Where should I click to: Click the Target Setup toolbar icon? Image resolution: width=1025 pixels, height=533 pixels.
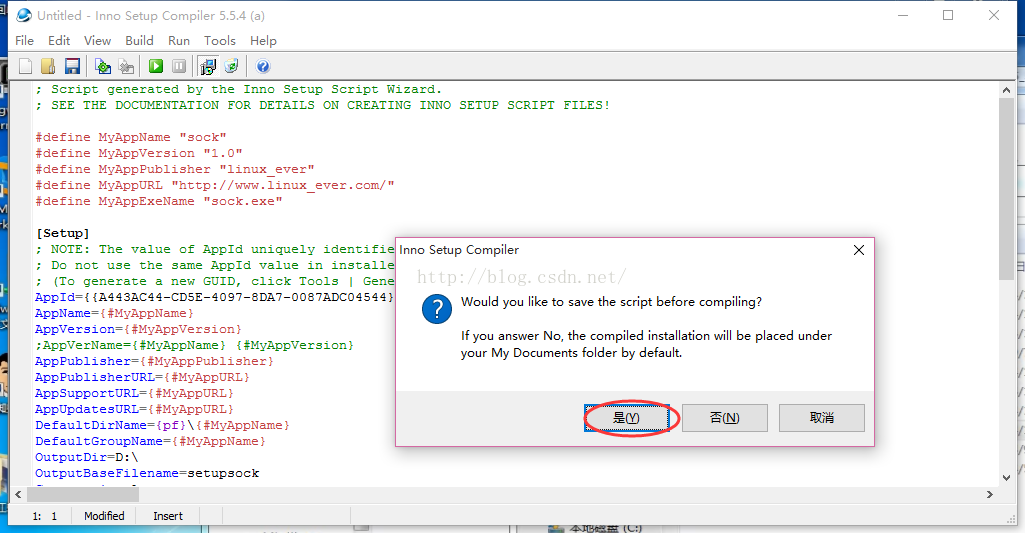point(208,66)
